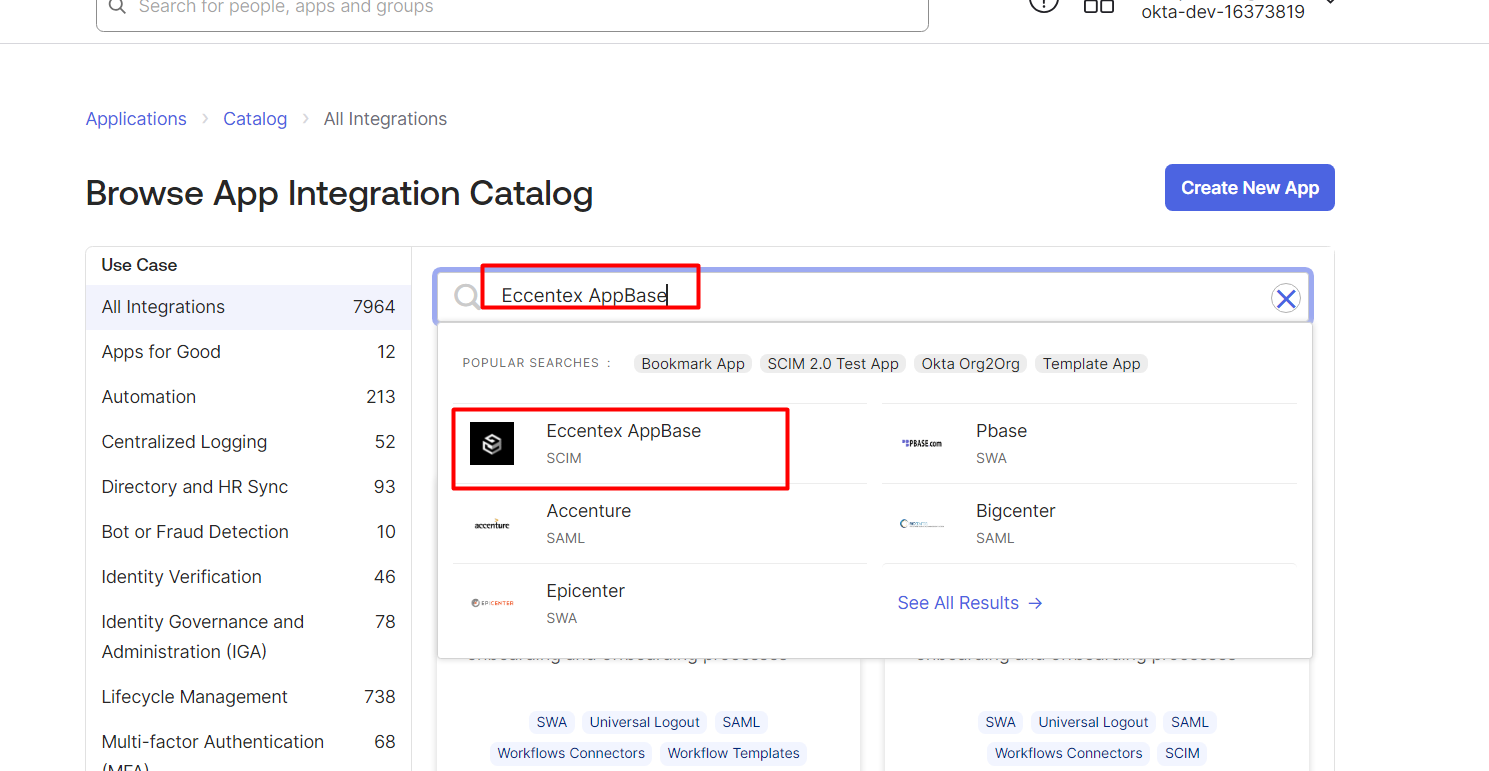The image size is (1489, 771).
Task: Open the apps grid icon in header
Action: pyautogui.click(x=1099, y=5)
